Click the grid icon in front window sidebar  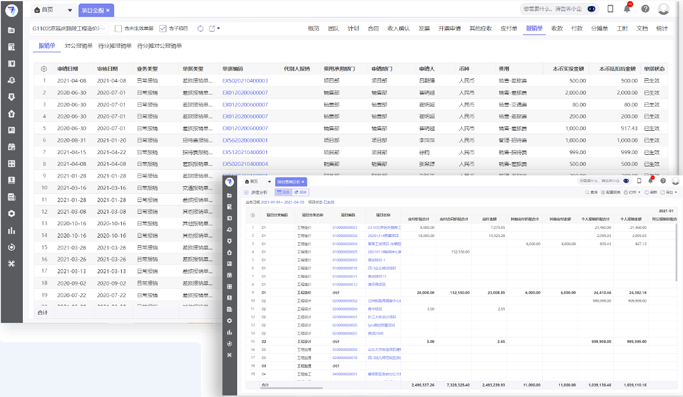tap(230, 286)
